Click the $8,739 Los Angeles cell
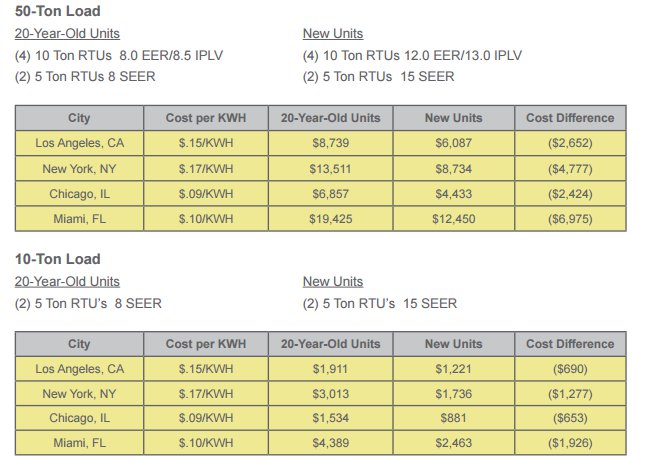Screen dimensions: 645x468 (329, 144)
